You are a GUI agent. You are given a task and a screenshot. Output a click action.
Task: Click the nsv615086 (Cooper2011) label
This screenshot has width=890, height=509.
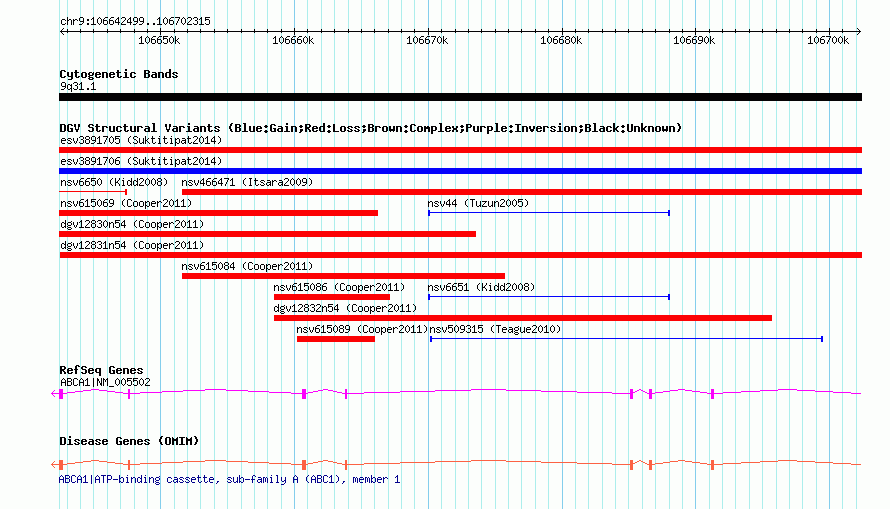pyautogui.click(x=339, y=287)
